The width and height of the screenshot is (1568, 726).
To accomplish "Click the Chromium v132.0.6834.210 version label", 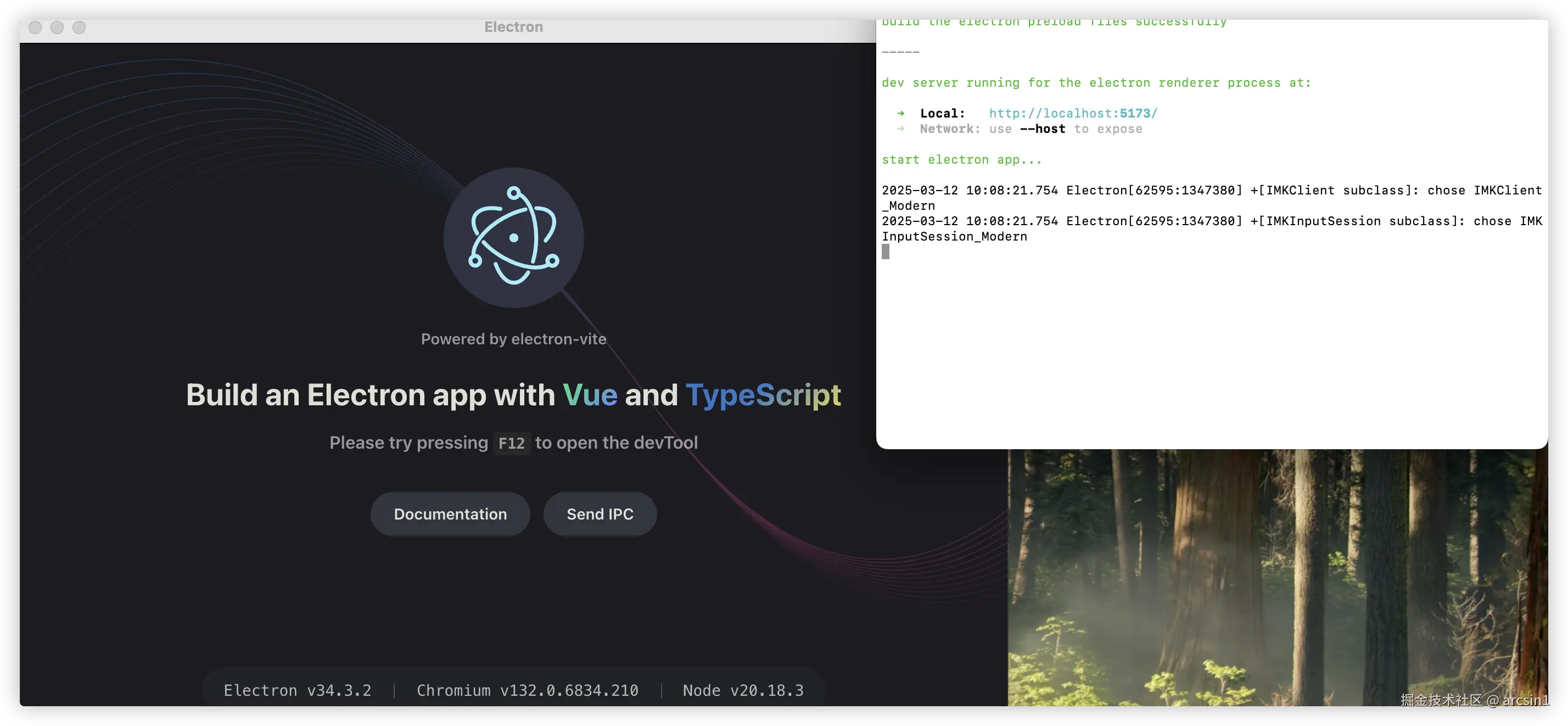I will coord(527,690).
